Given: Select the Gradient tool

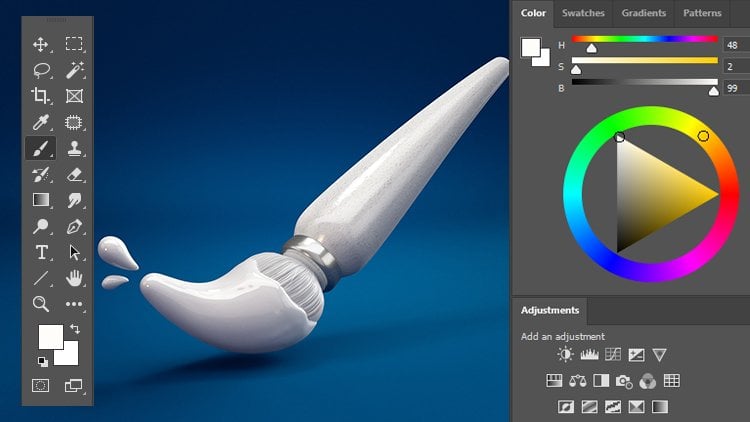Looking at the screenshot, I should (41, 200).
